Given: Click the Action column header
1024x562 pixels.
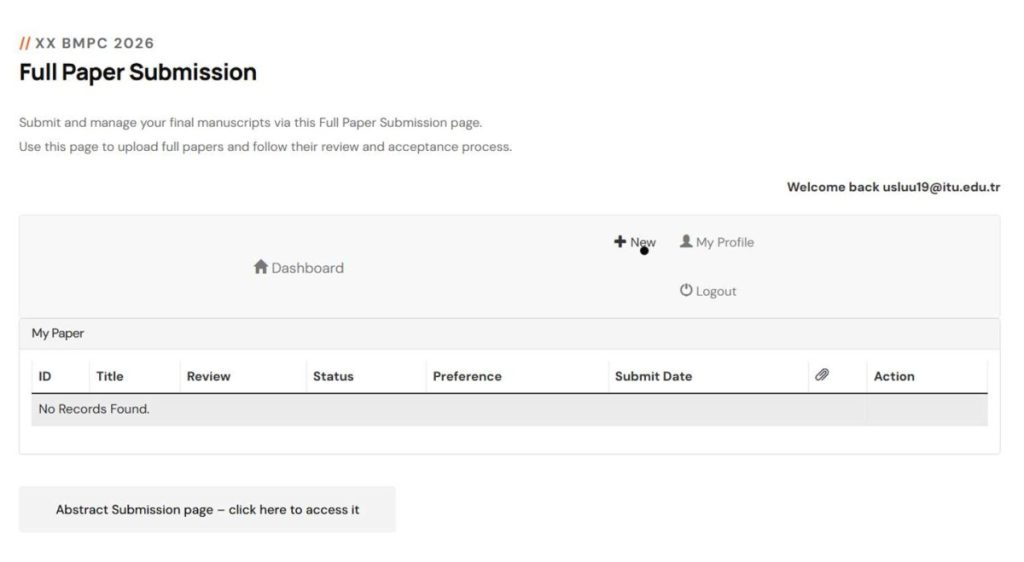Looking at the screenshot, I should (x=894, y=376).
